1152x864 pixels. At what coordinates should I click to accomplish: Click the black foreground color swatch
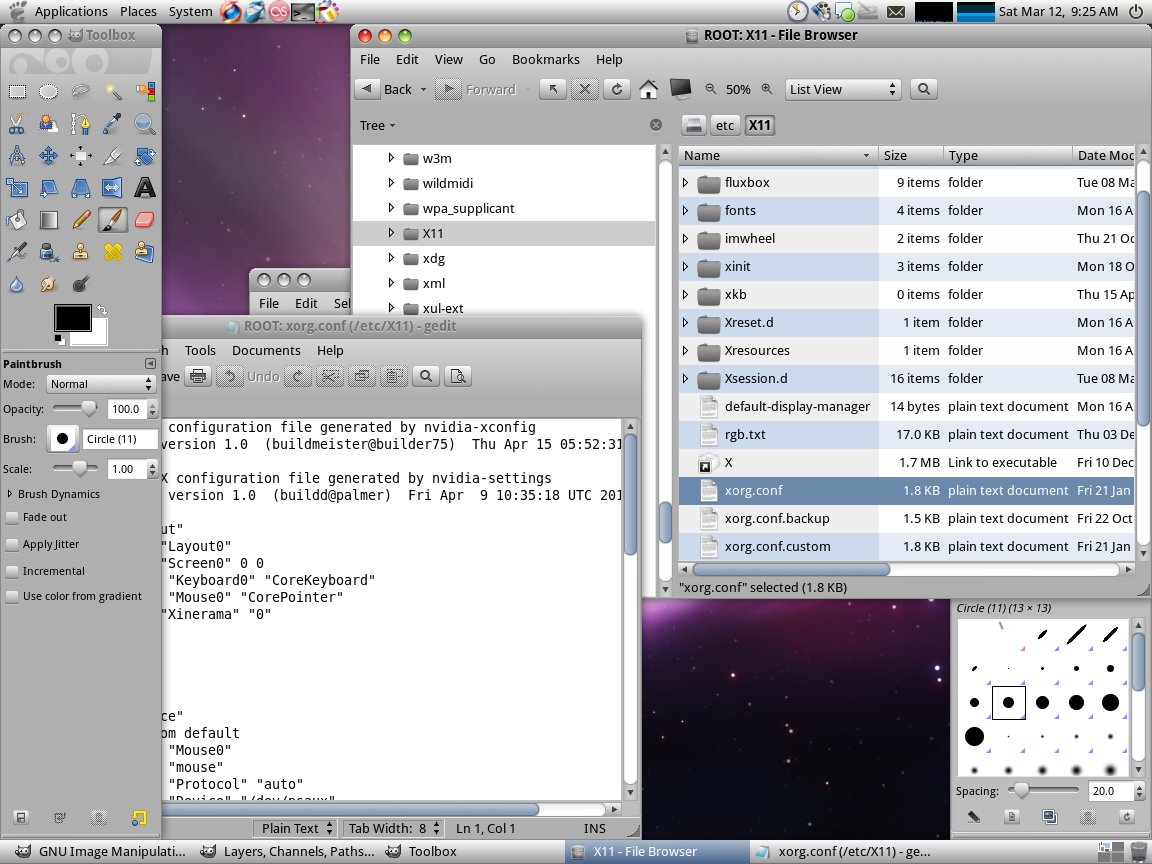click(72, 318)
